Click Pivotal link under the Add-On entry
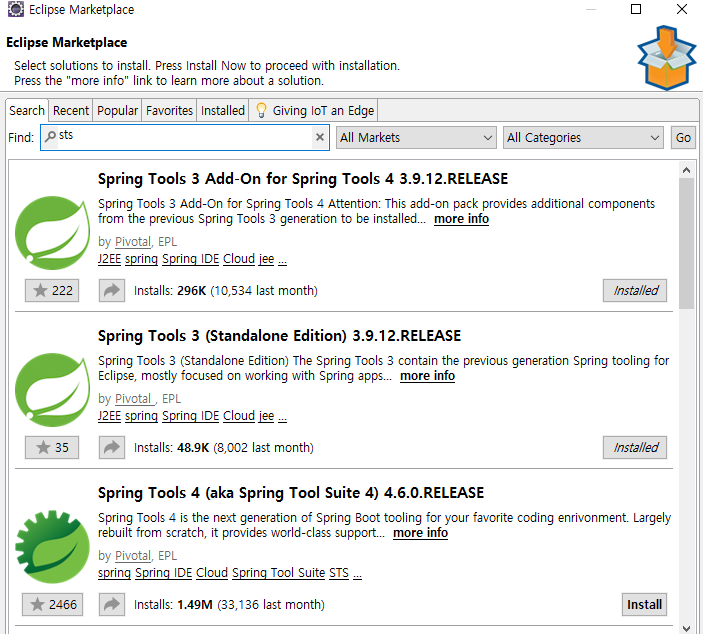Viewport: 703px width, 634px height. point(133,242)
